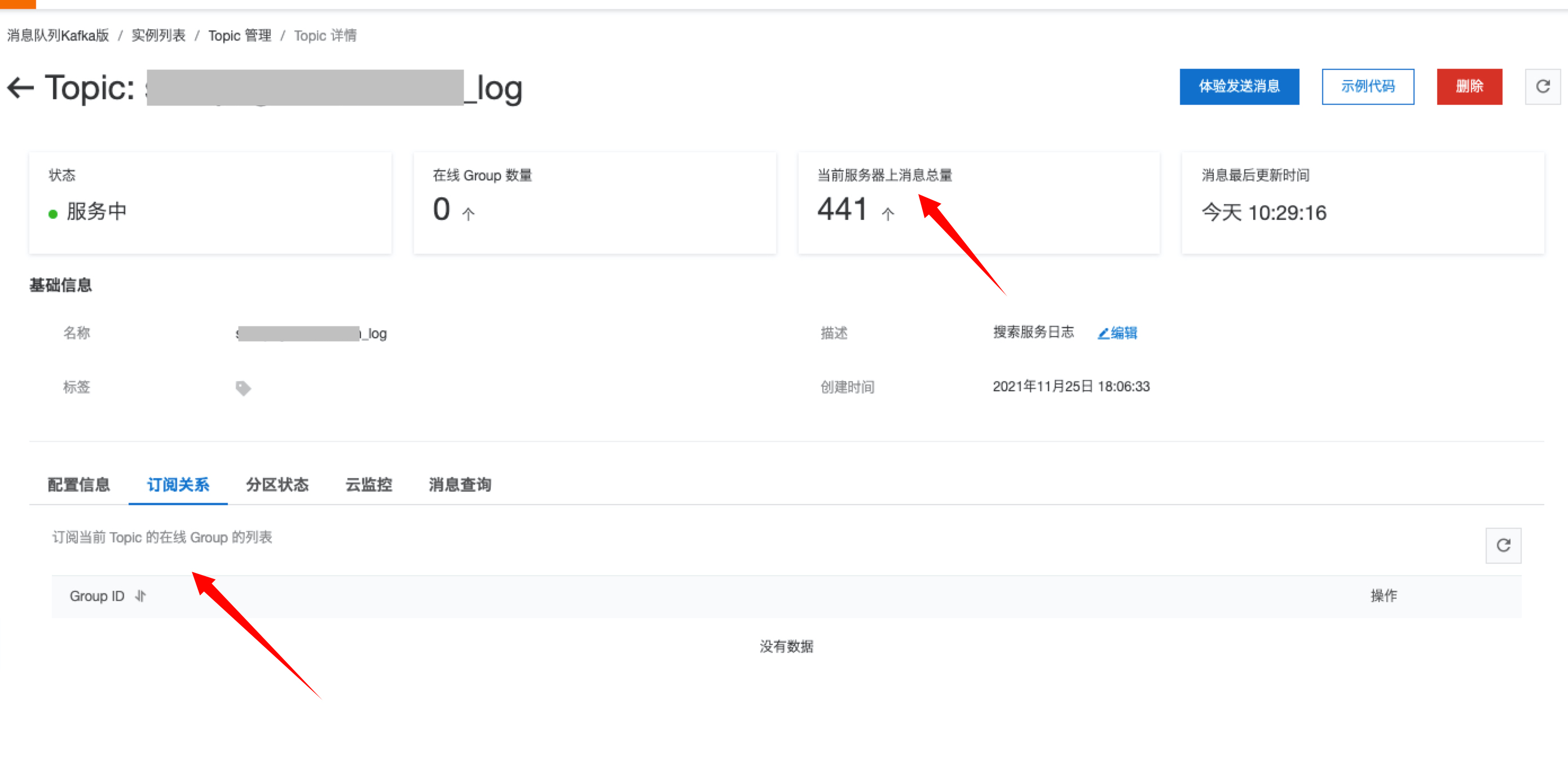The image size is (1568, 760).
Task: Open the 示例代码 sample code button
Action: coord(1367,86)
